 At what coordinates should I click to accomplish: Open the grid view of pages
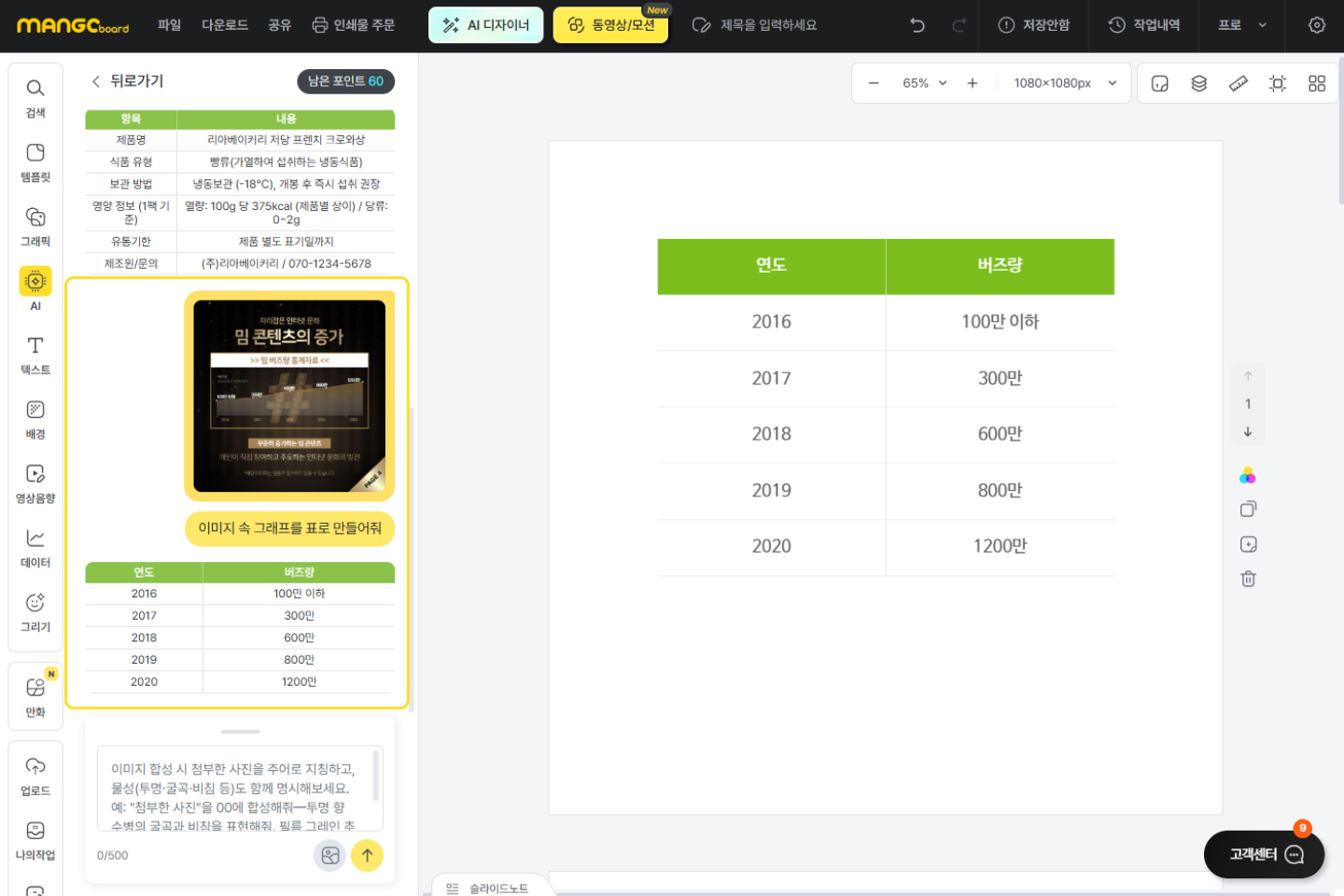(1317, 83)
